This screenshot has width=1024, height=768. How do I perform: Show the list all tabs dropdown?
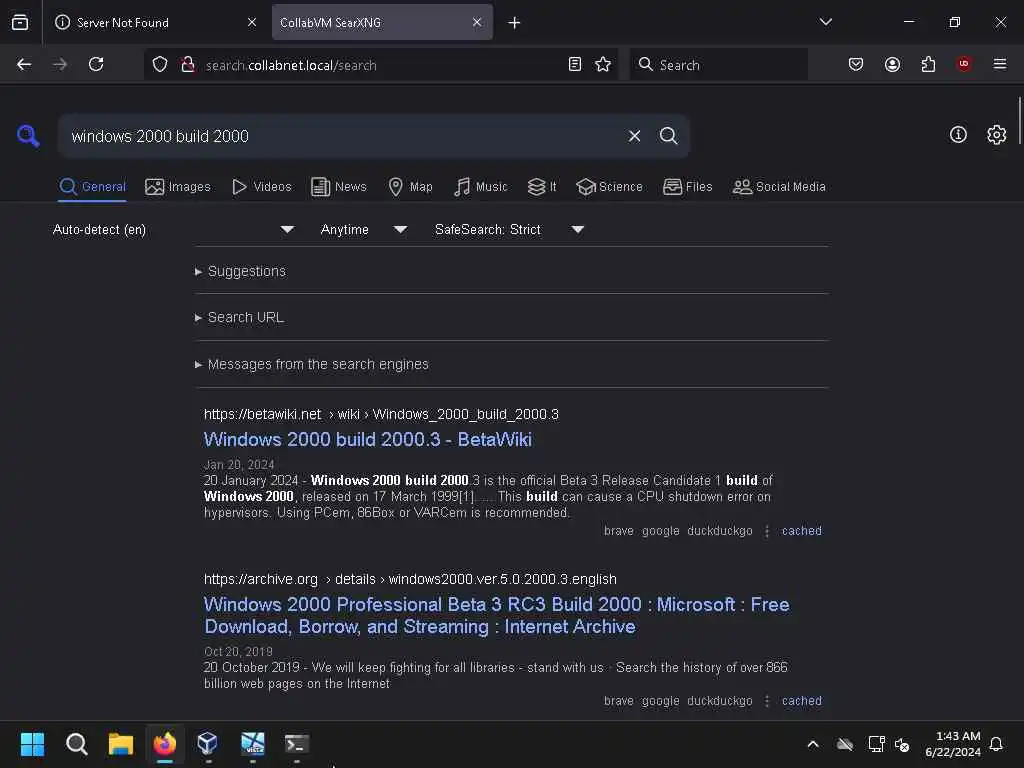tap(825, 22)
